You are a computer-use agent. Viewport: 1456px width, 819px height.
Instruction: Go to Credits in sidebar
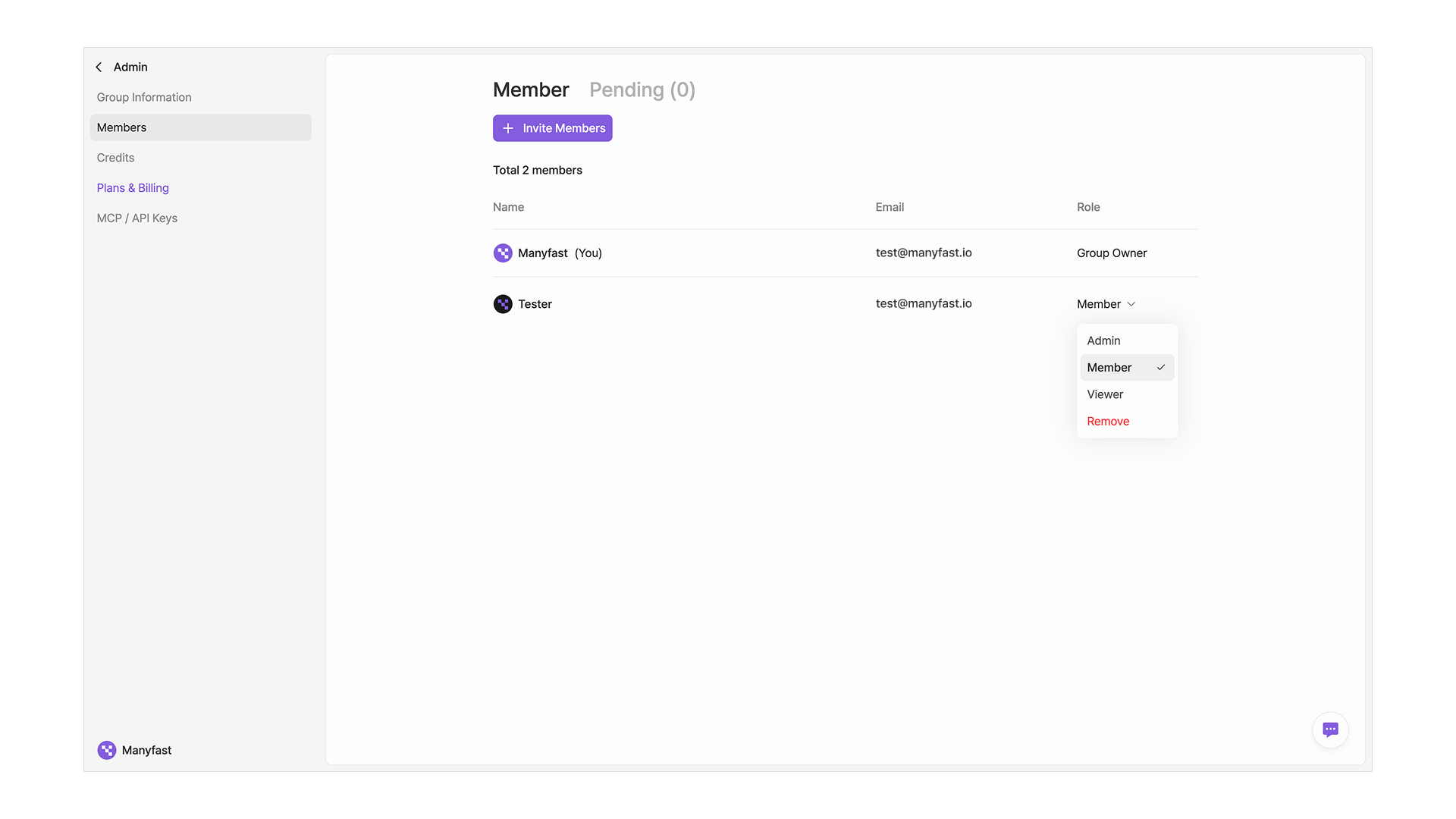115,158
